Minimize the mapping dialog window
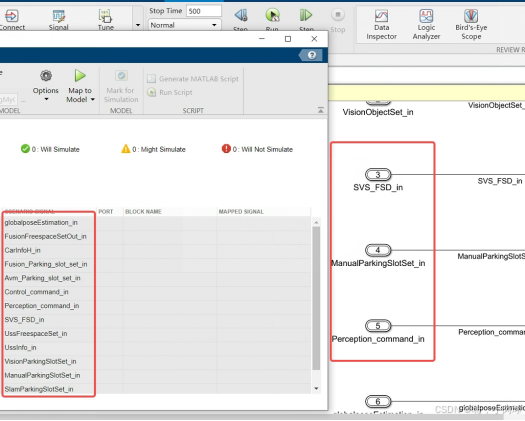The height and width of the screenshot is (421, 525). pyautogui.click(x=262, y=39)
